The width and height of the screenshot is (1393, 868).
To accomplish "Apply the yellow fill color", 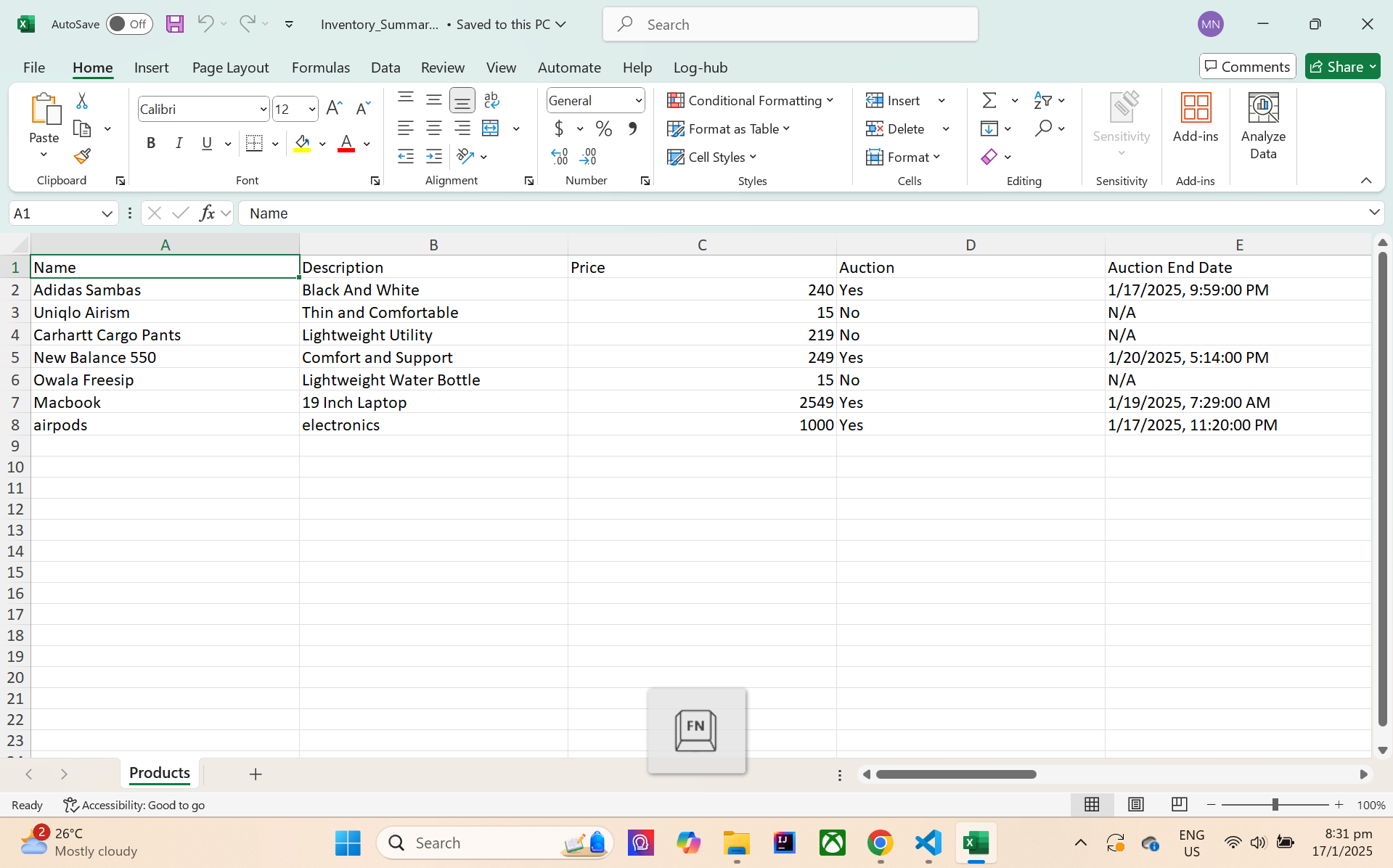I will pyautogui.click(x=302, y=143).
